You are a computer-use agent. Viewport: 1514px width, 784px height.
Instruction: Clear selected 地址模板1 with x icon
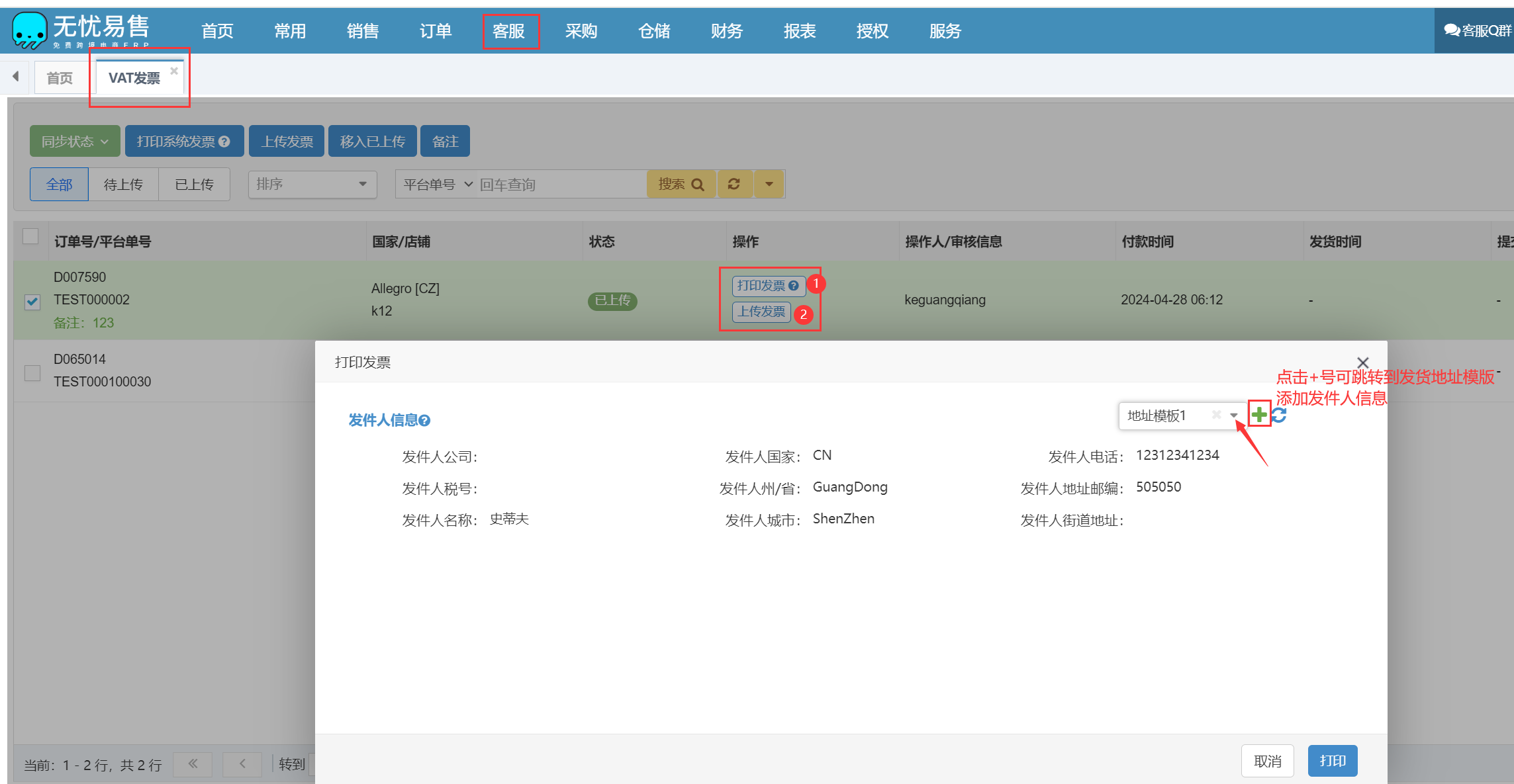1216,415
